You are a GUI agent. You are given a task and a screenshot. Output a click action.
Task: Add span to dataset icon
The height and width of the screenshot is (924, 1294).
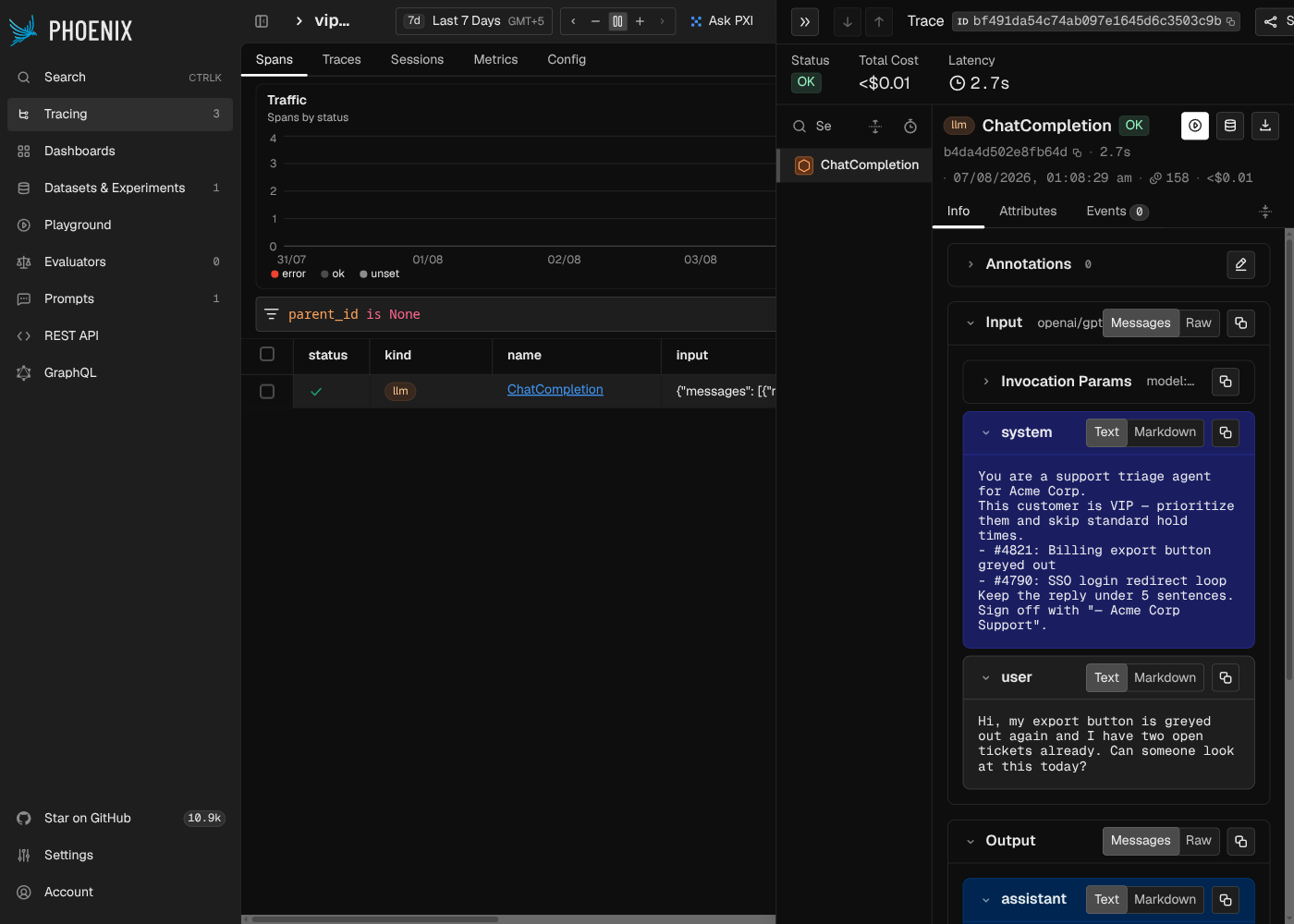[x=1230, y=126]
